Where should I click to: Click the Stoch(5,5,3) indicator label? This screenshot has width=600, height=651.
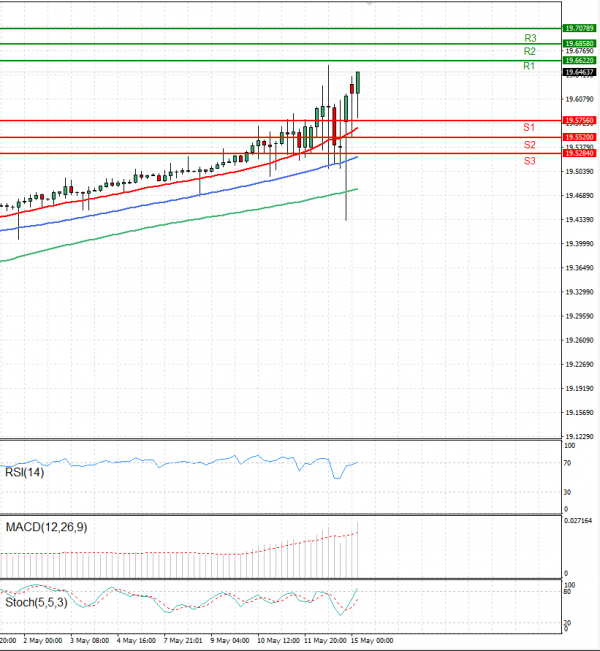click(36, 602)
